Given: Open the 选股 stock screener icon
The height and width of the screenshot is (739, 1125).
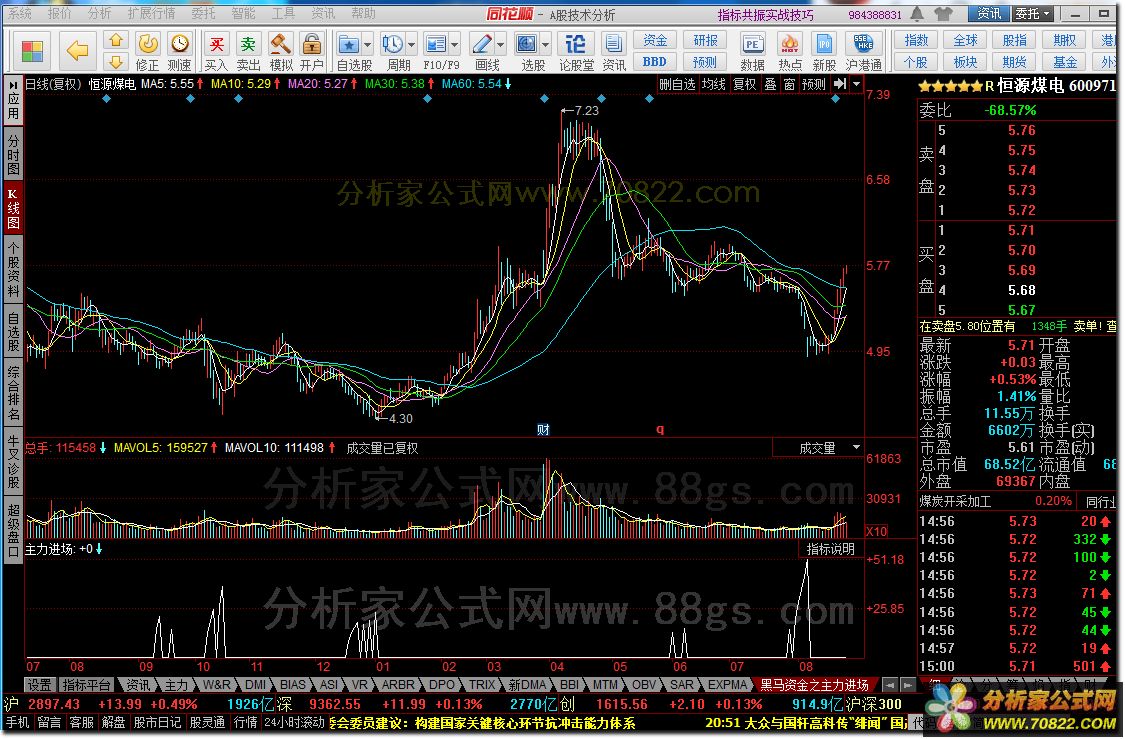Looking at the screenshot, I should click(x=527, y=45).
